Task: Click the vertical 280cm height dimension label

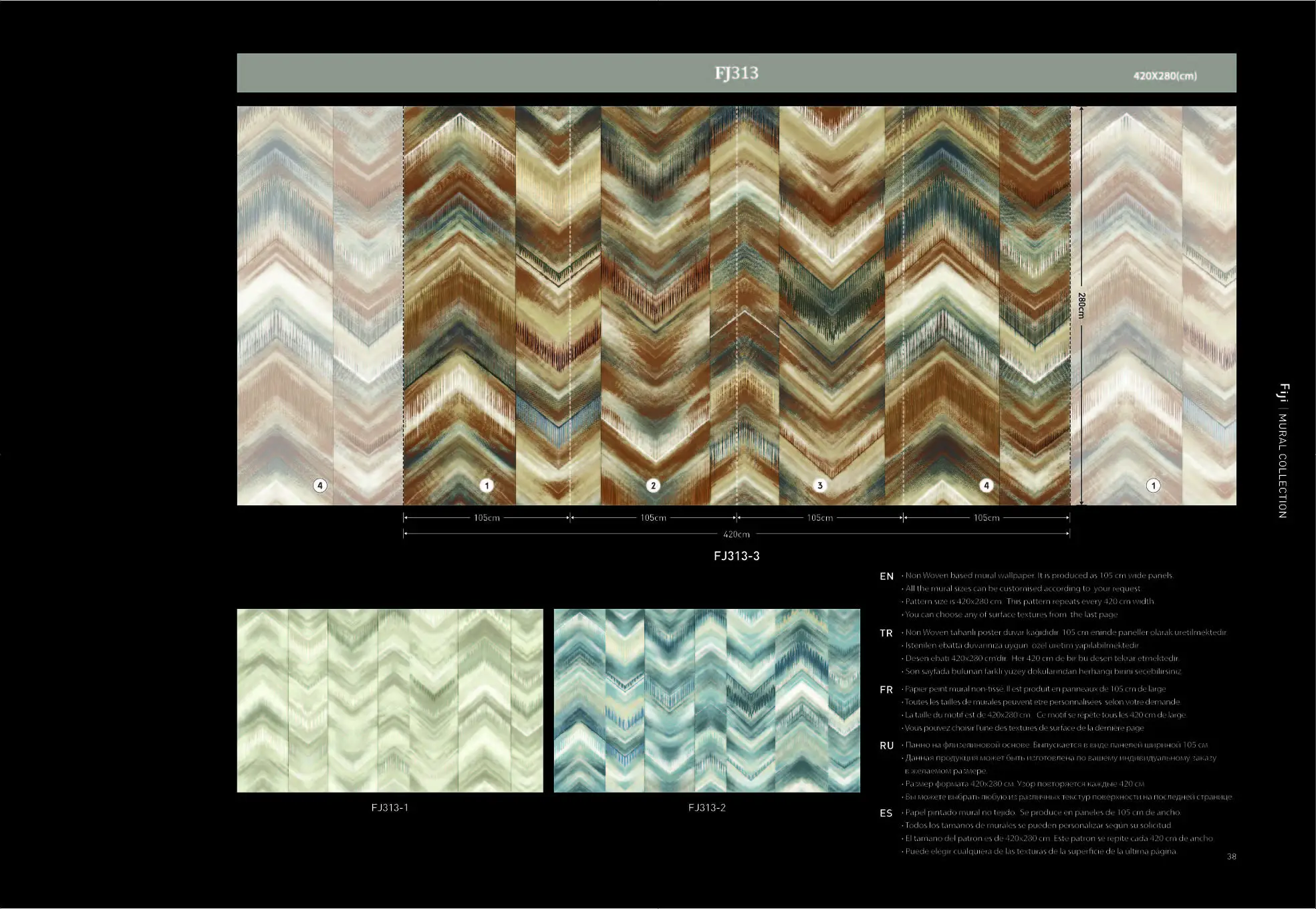Action: (1081, 305)
